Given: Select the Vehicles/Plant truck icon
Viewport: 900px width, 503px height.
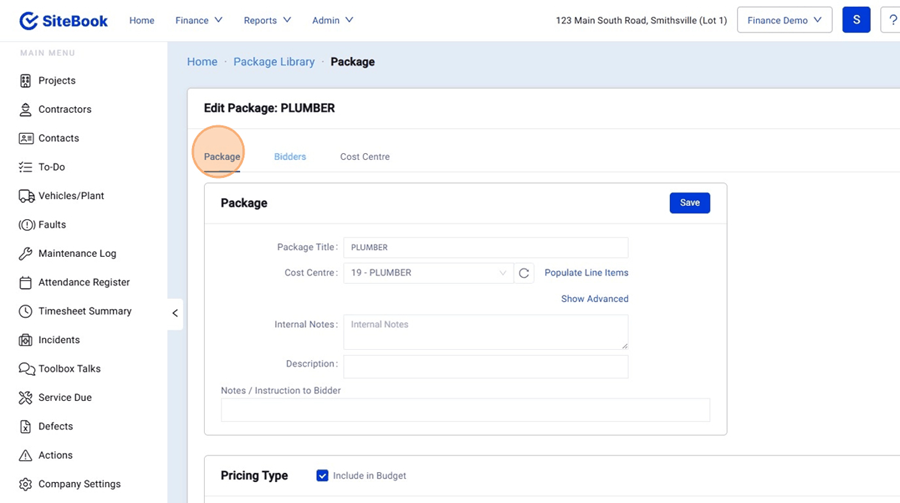Looking at the screenshot, I should (26, 196).
